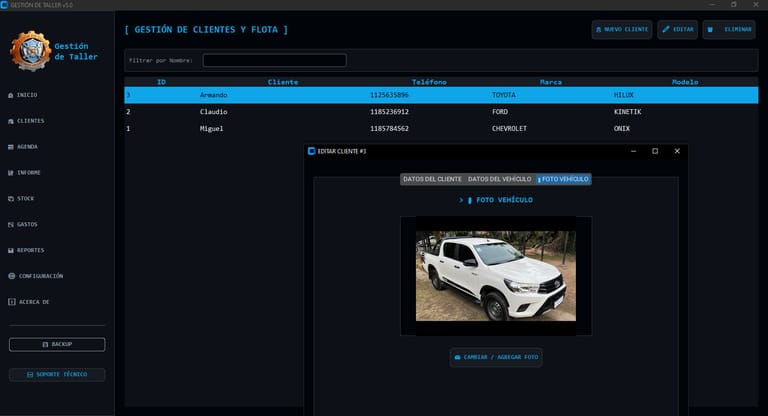Click the Configuración gear icon
Image resolution: width=768 pixels, height=416 pixels.
[10, 276]
